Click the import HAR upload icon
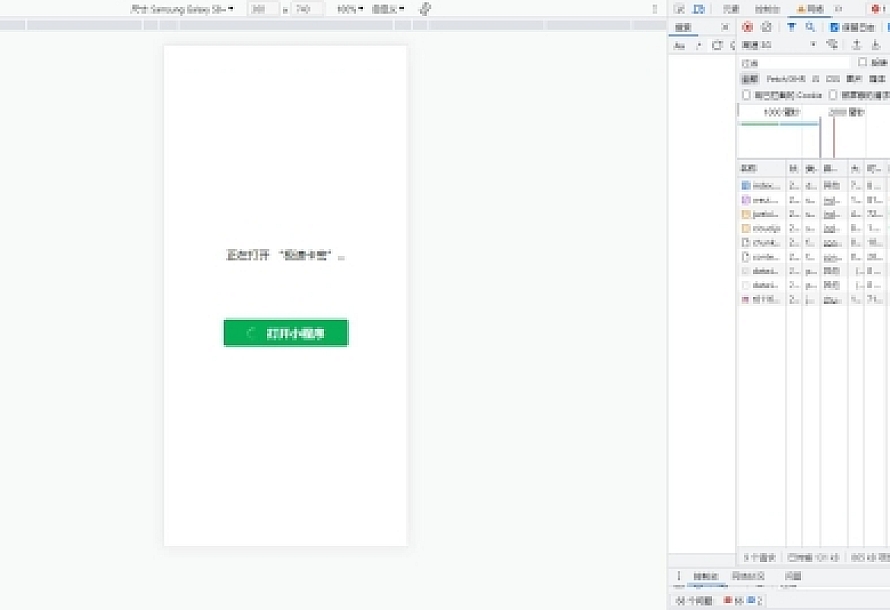The width and height of the screenshot is (890, 610). [x=856, y=45]
